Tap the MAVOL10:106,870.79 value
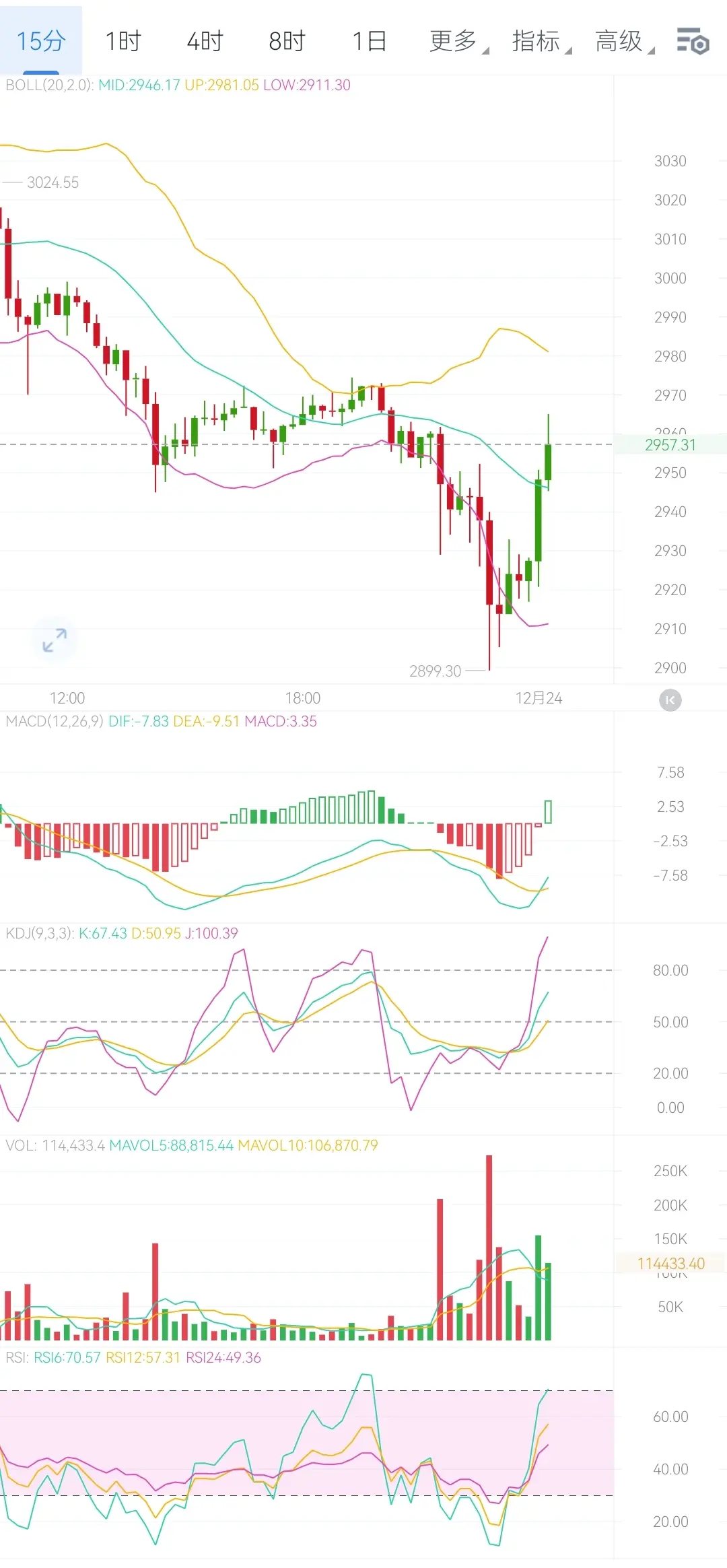The width and height of the screenshot is (727, 1568). pos(308,1145)
